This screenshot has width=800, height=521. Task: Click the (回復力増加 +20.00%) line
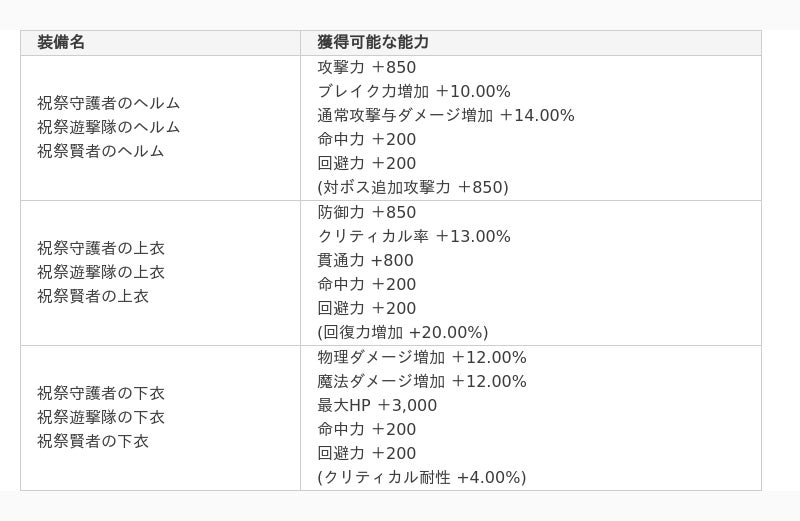tap(403, 332)
